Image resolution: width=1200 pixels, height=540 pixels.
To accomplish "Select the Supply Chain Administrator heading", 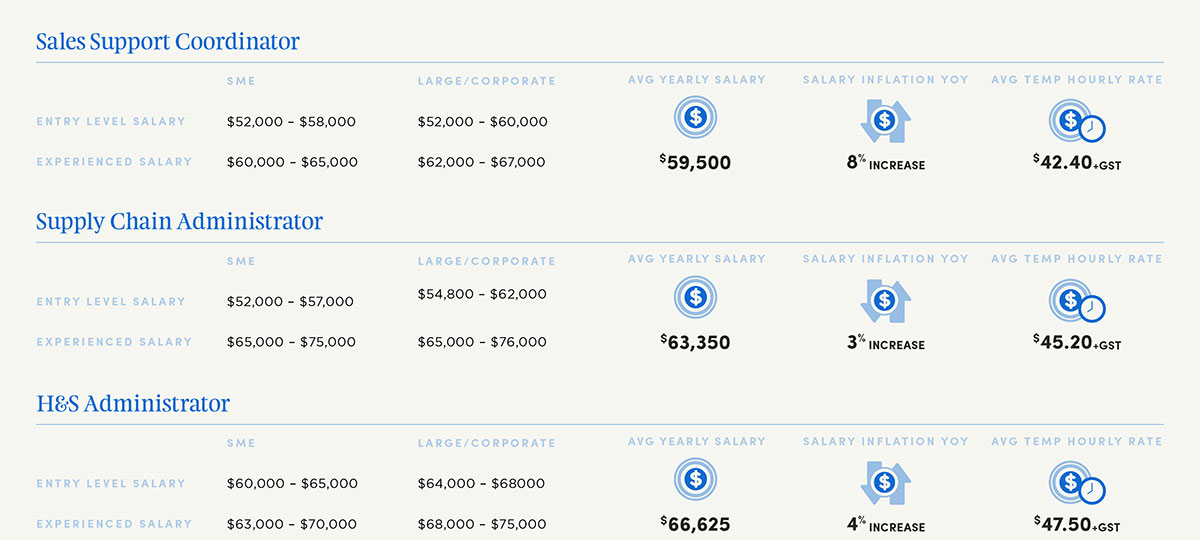I will [x=179, y=221].
